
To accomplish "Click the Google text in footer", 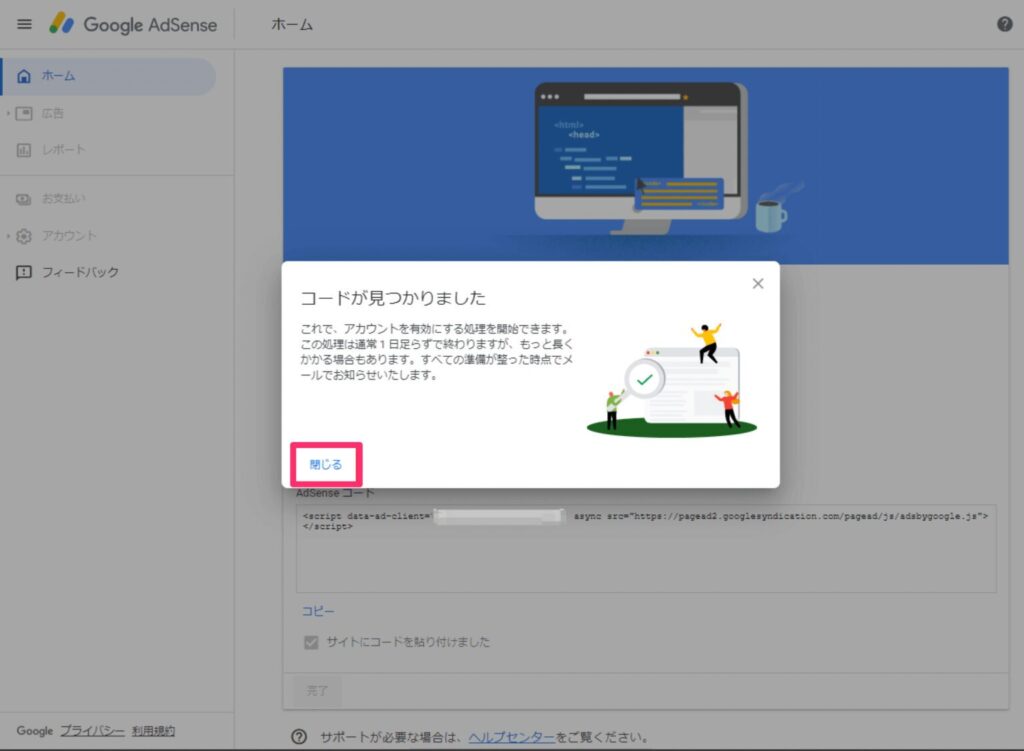I will click(35, 731).
